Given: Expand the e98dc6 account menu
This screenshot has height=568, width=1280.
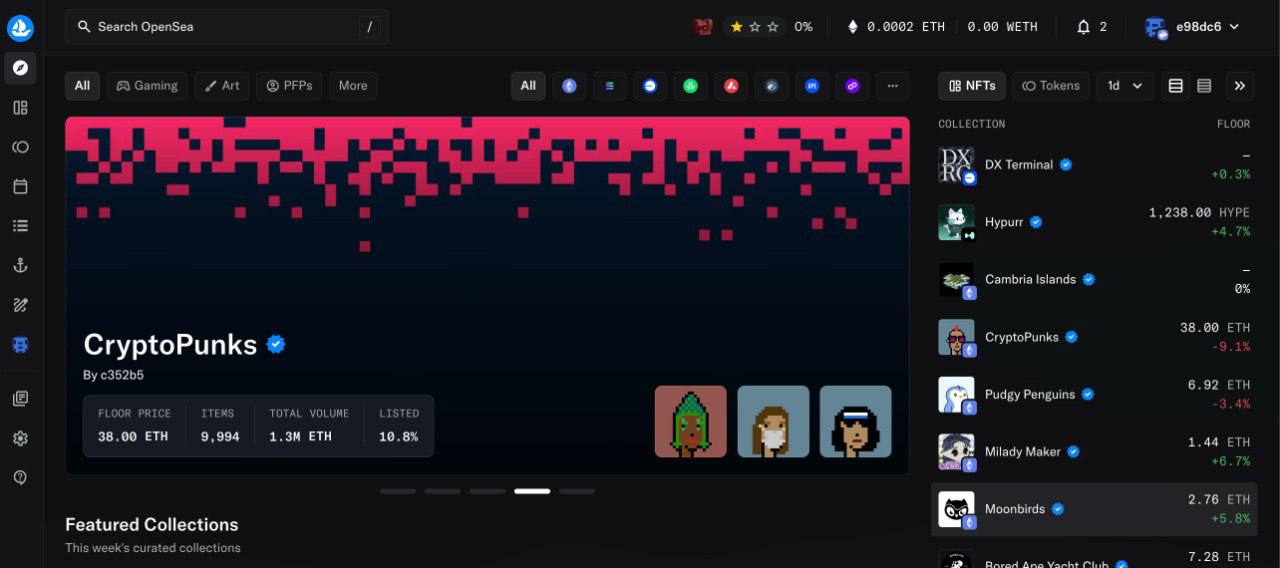Looking at the screenshot, I should click(x=1193, y=27).
